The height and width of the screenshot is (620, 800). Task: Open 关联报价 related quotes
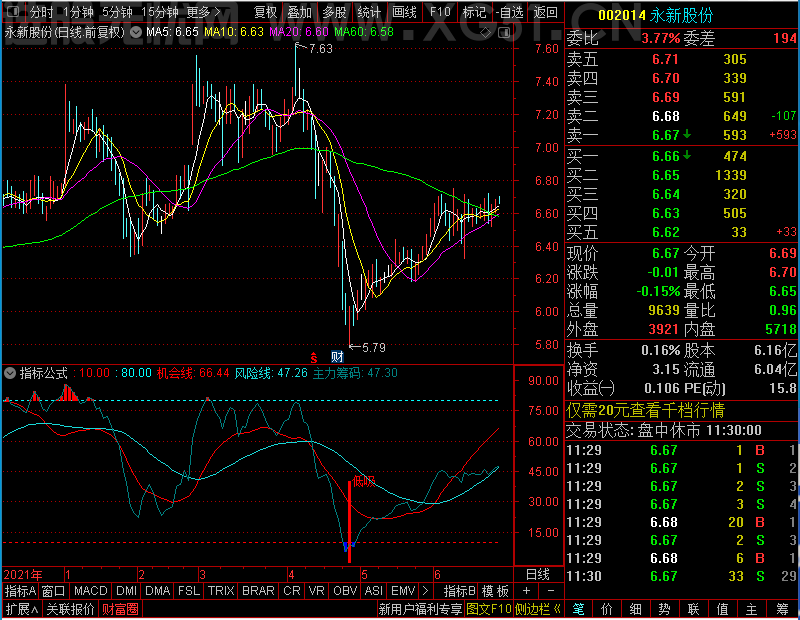[x=70, y=609]
